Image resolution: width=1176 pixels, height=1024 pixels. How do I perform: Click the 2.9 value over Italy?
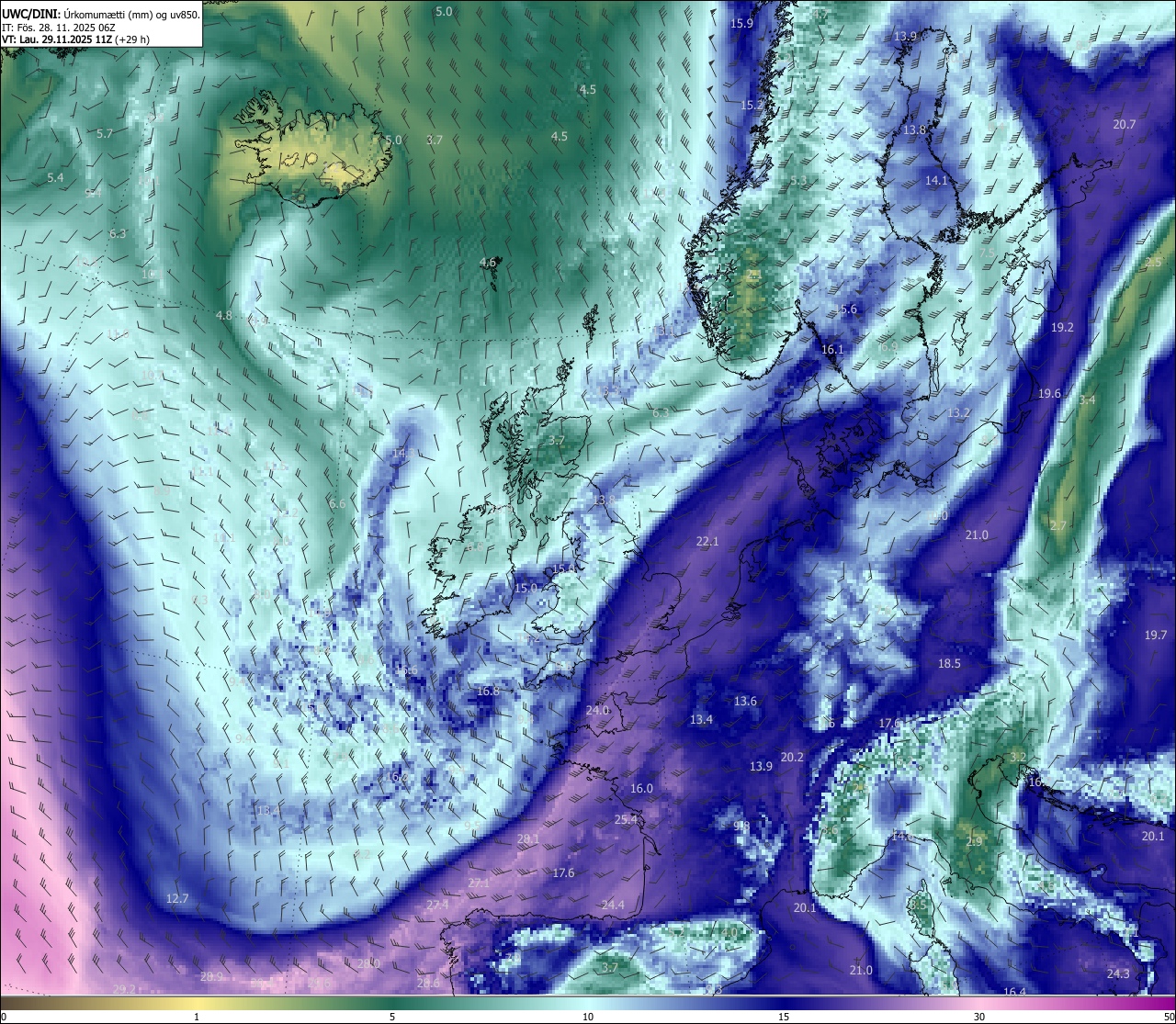[x=975, y=841]
